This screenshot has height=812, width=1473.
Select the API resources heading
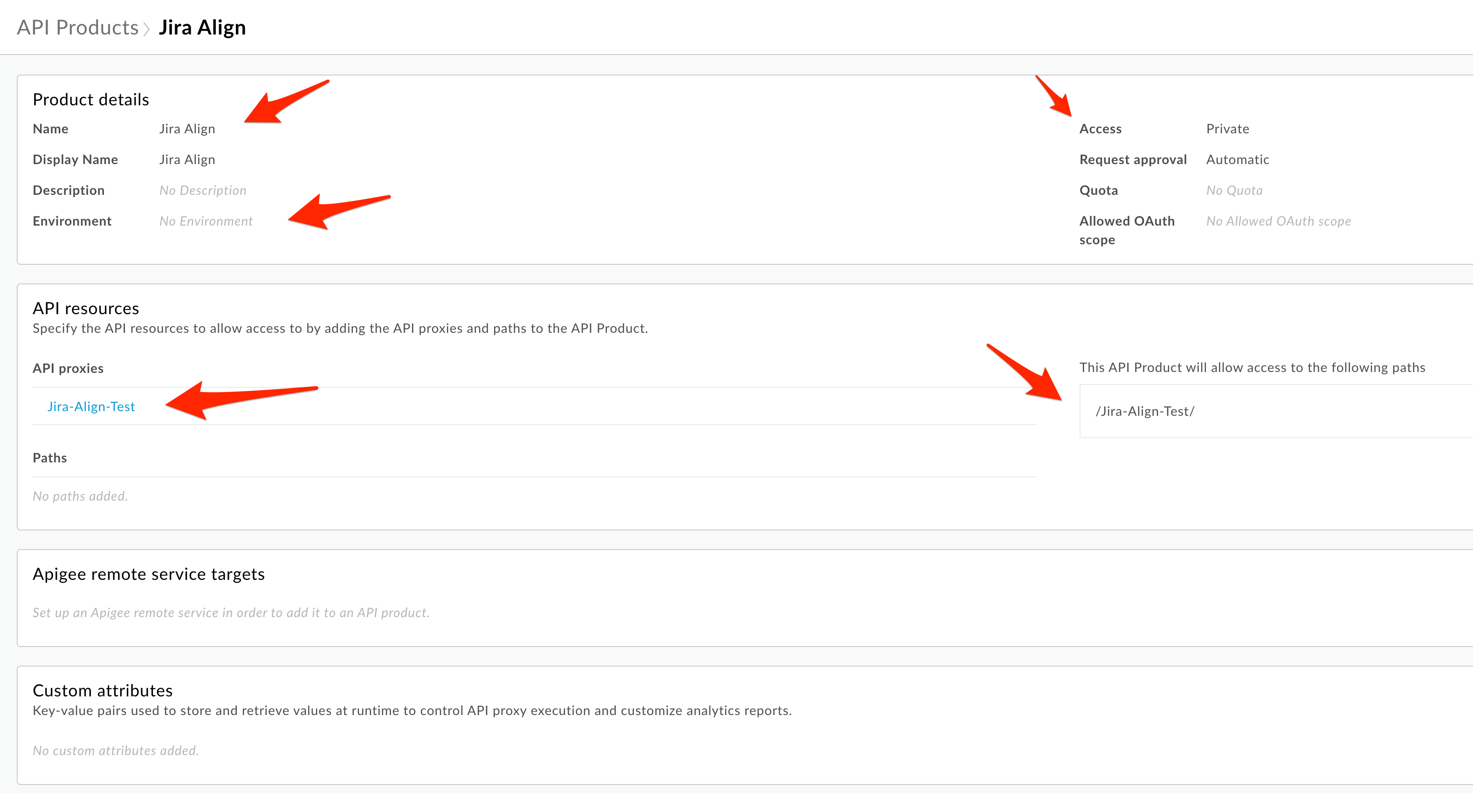[86, 308]
